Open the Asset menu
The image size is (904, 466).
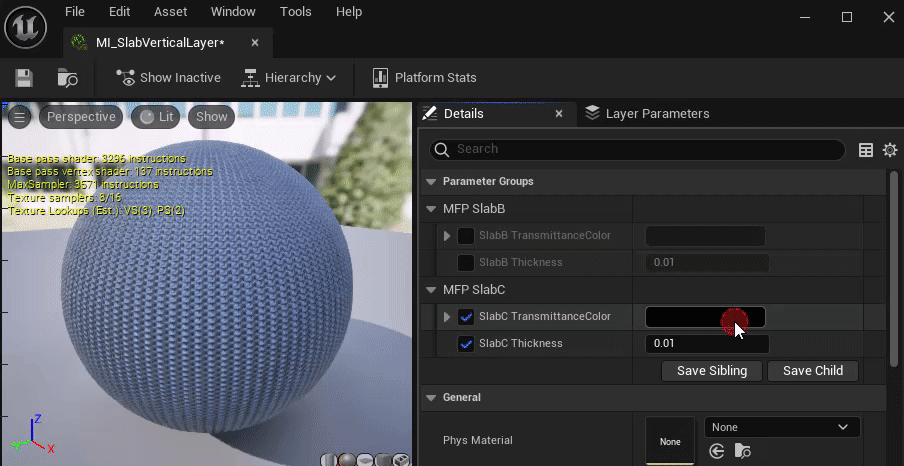171,12
